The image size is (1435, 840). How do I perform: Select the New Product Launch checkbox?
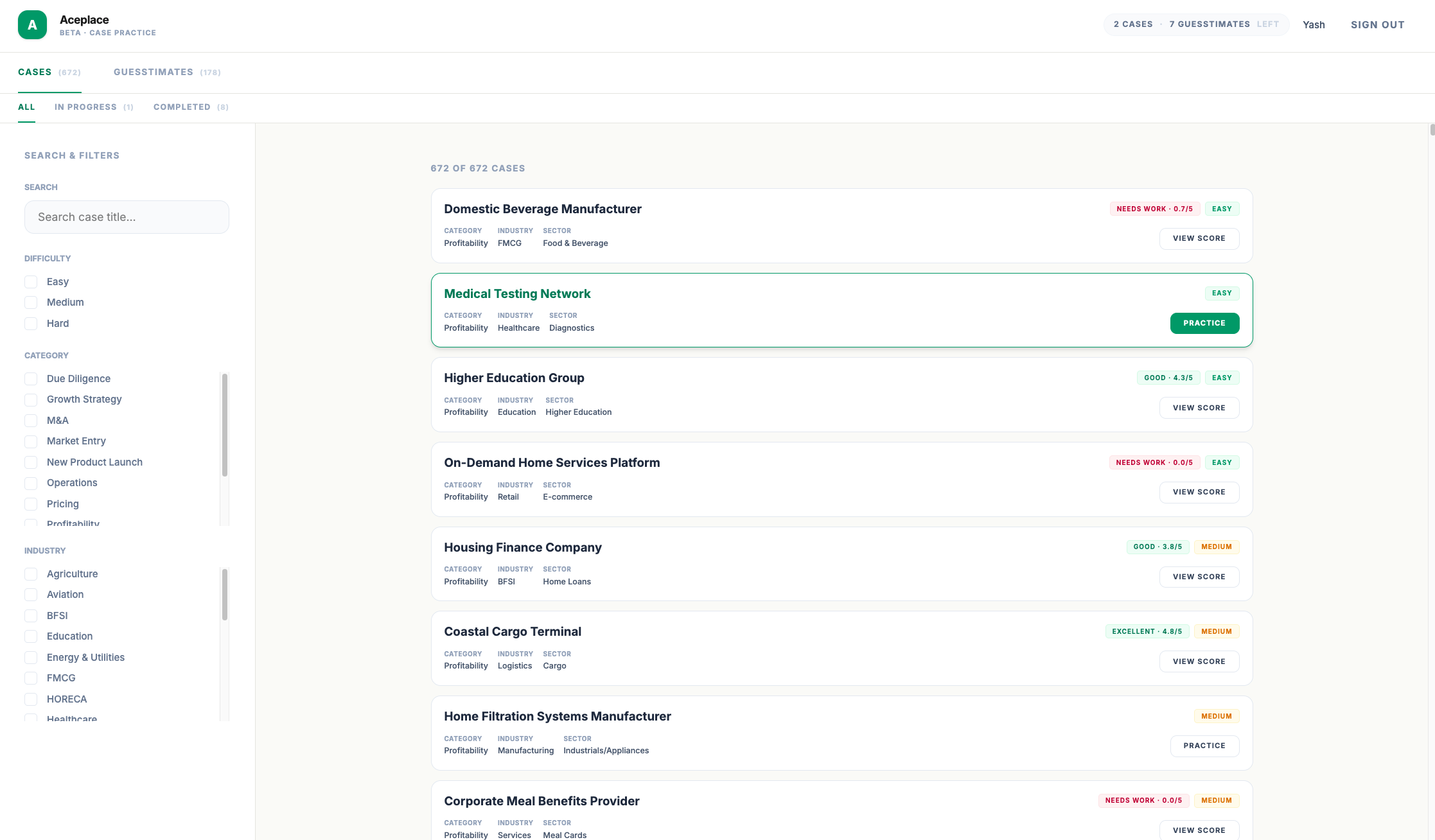[x=31, y=462]
